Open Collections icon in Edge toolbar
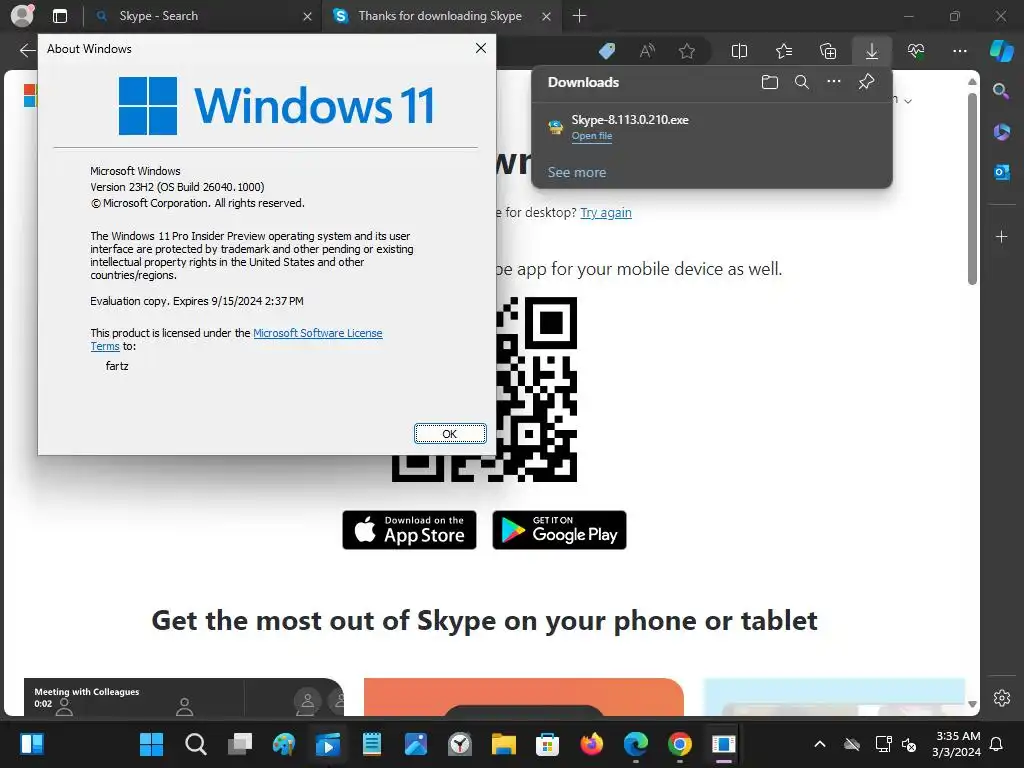Image resolution: width=1024 pixels, height=768 pixels. (x=828, y=51)
